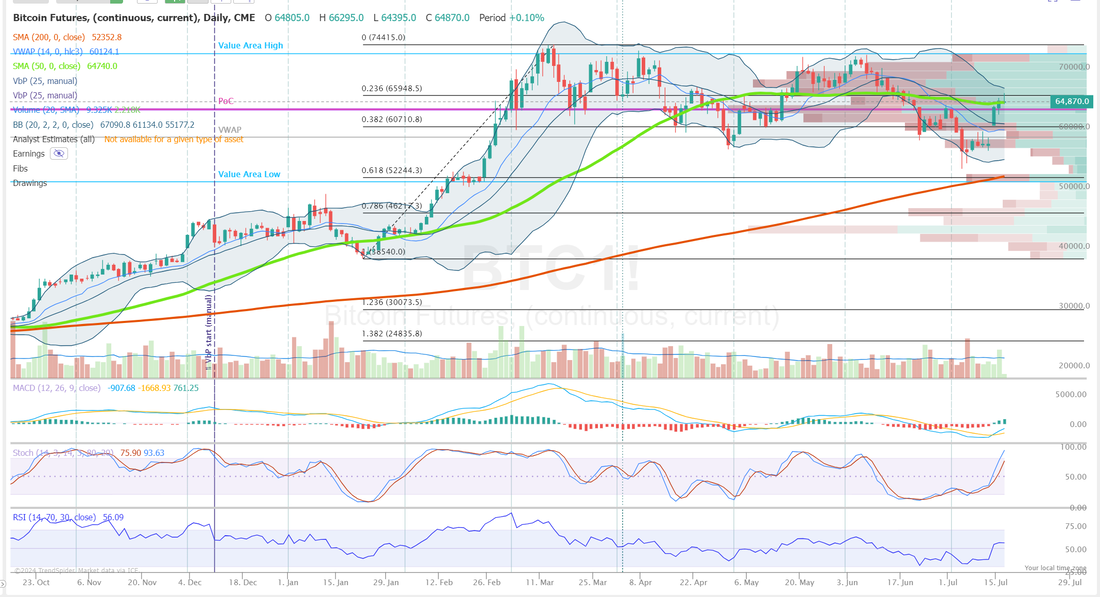Click the Your local time zone text

pyautogui.click(x=1055, y=568)
